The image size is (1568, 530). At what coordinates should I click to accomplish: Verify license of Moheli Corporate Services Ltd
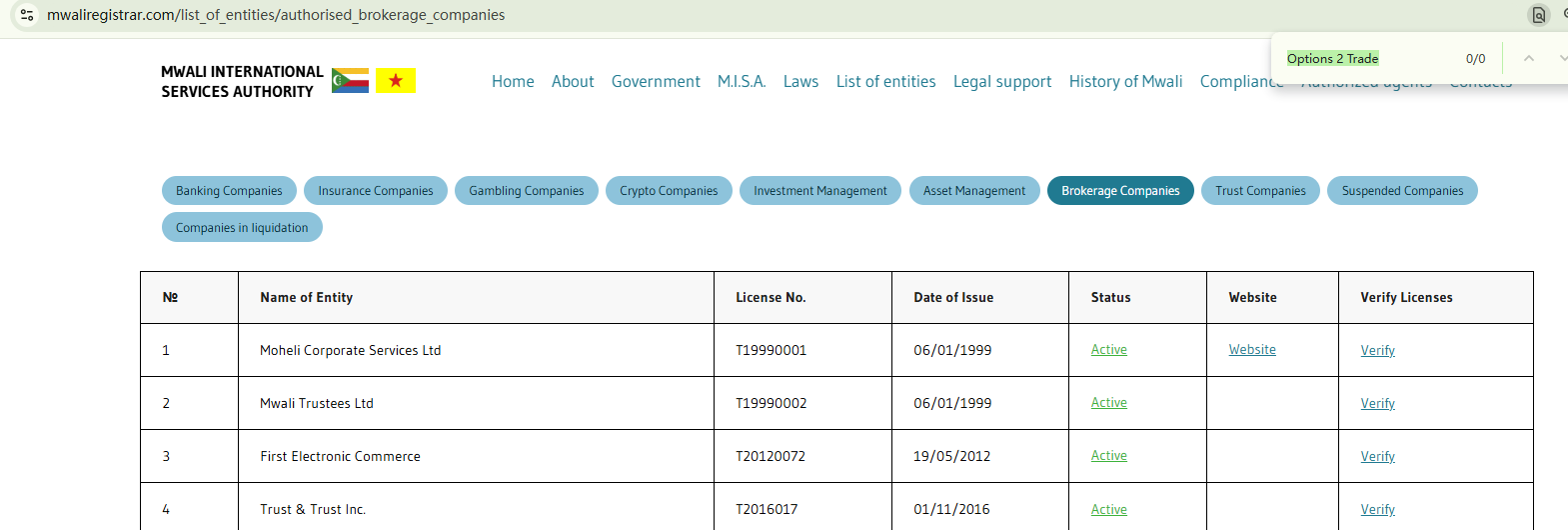click(x=1377, y=351)
